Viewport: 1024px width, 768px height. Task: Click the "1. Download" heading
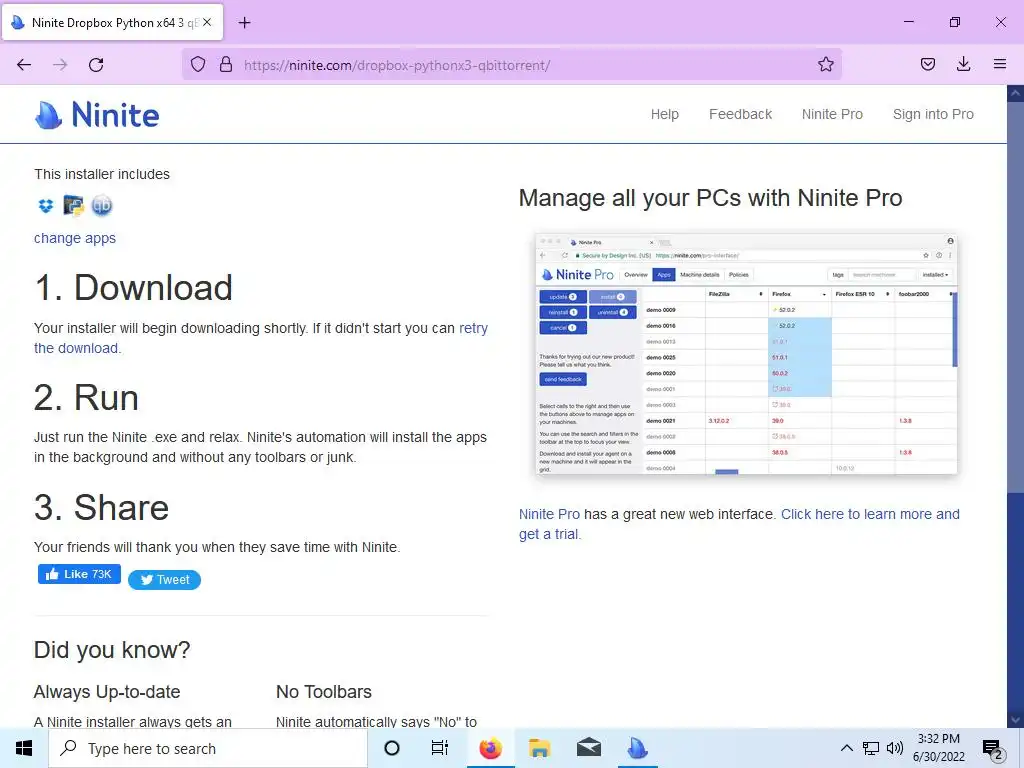click(x=133, y=288)
